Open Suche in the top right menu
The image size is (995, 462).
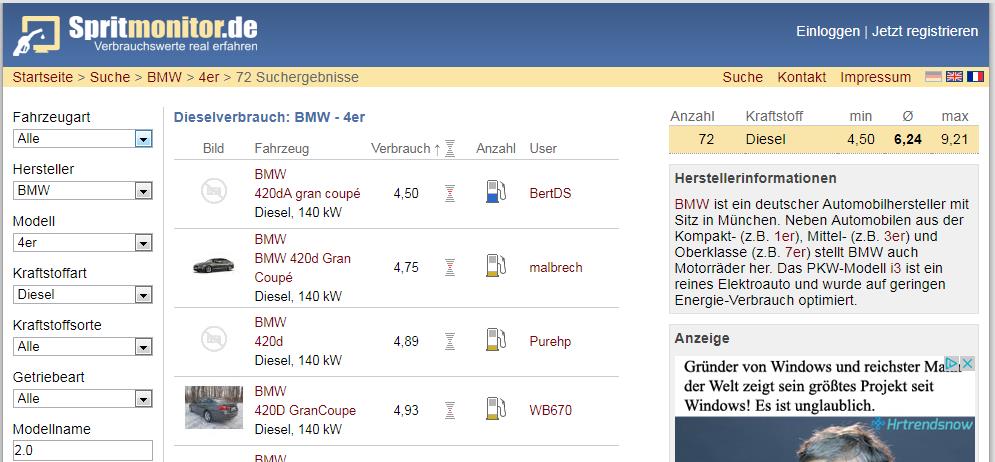point(742,77)
